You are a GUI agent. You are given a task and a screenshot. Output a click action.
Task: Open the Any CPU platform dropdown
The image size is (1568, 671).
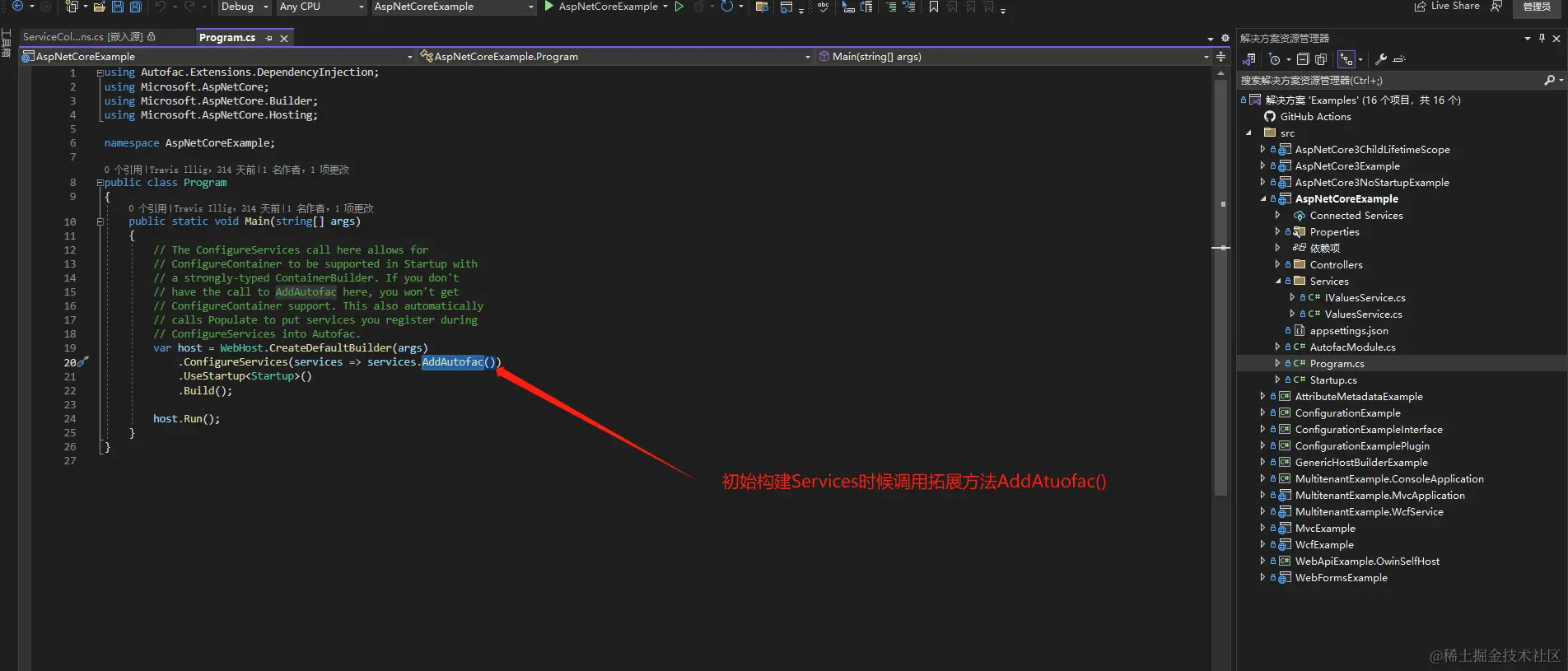[x=321, y=7]
